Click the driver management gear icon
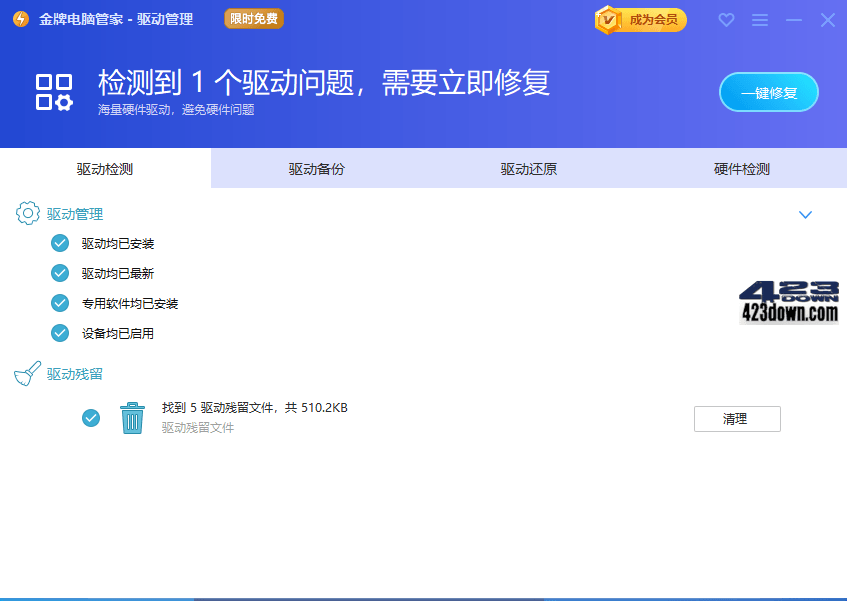Image resolution: width=847 pixels, height=601 pixels. (x=27, y=213)
